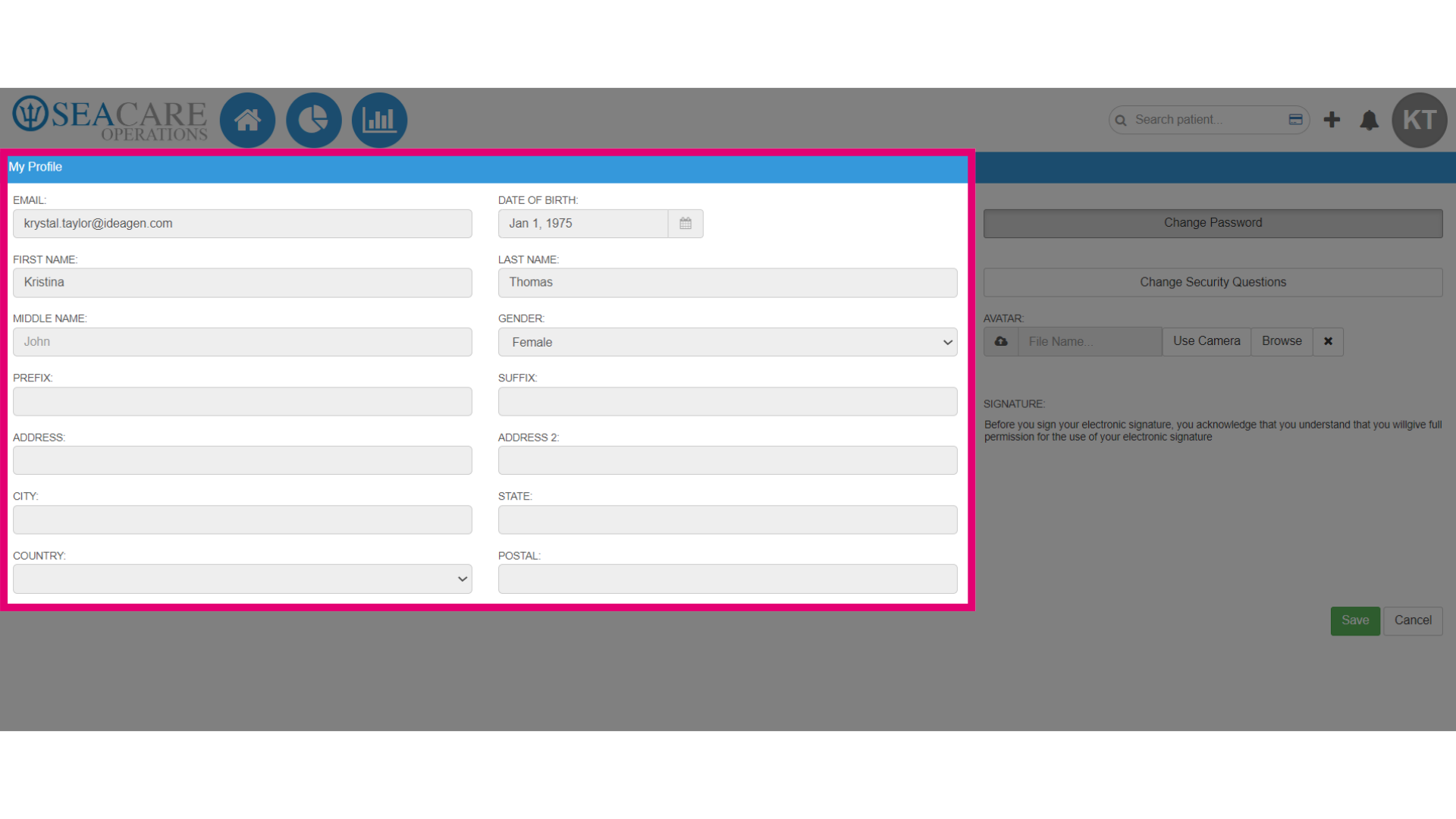The image size is (1456, 819).
Task: Click the Last Name field
Action: click(x=727, y=282)
